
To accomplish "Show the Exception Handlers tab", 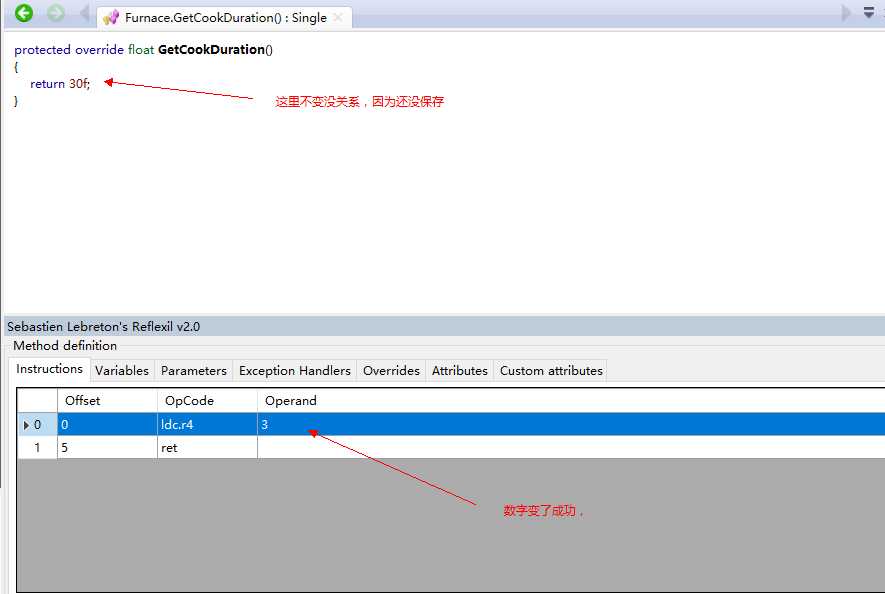I will (x=295, y=370).
